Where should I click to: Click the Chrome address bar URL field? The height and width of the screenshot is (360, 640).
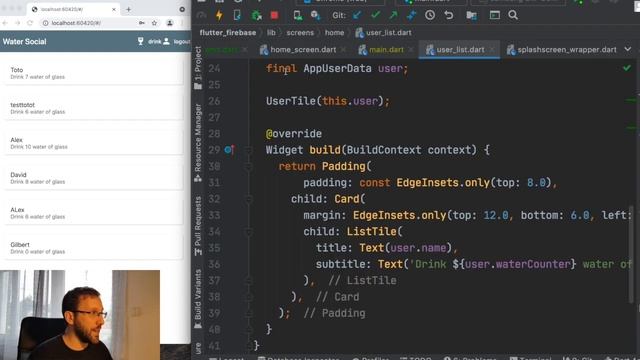click(90, 23)
